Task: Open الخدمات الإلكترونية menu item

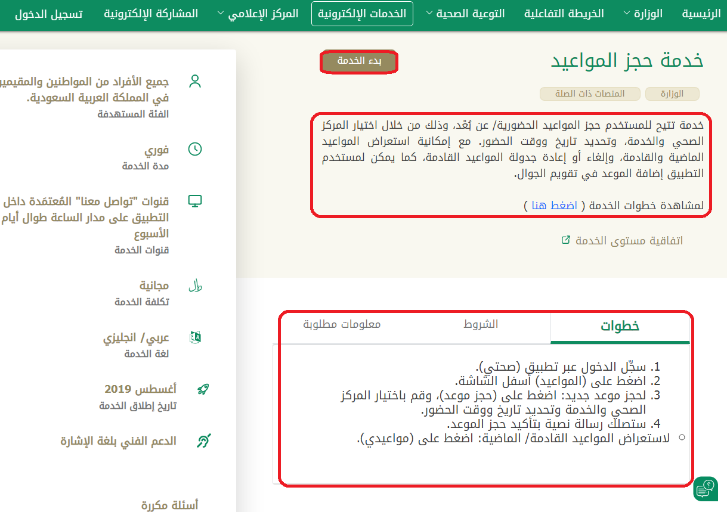Action: [362, 13]
